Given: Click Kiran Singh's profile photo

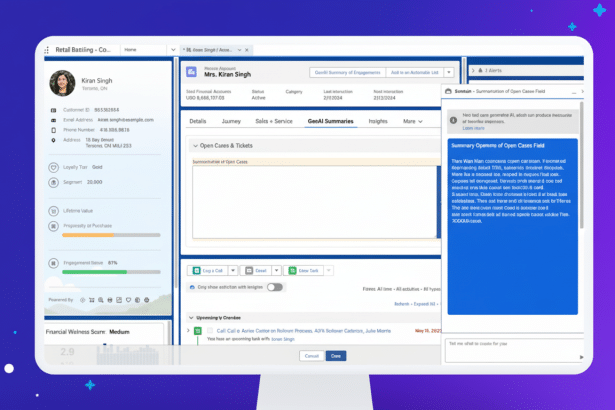Looking at the screenshot, I should pos(62,83).
